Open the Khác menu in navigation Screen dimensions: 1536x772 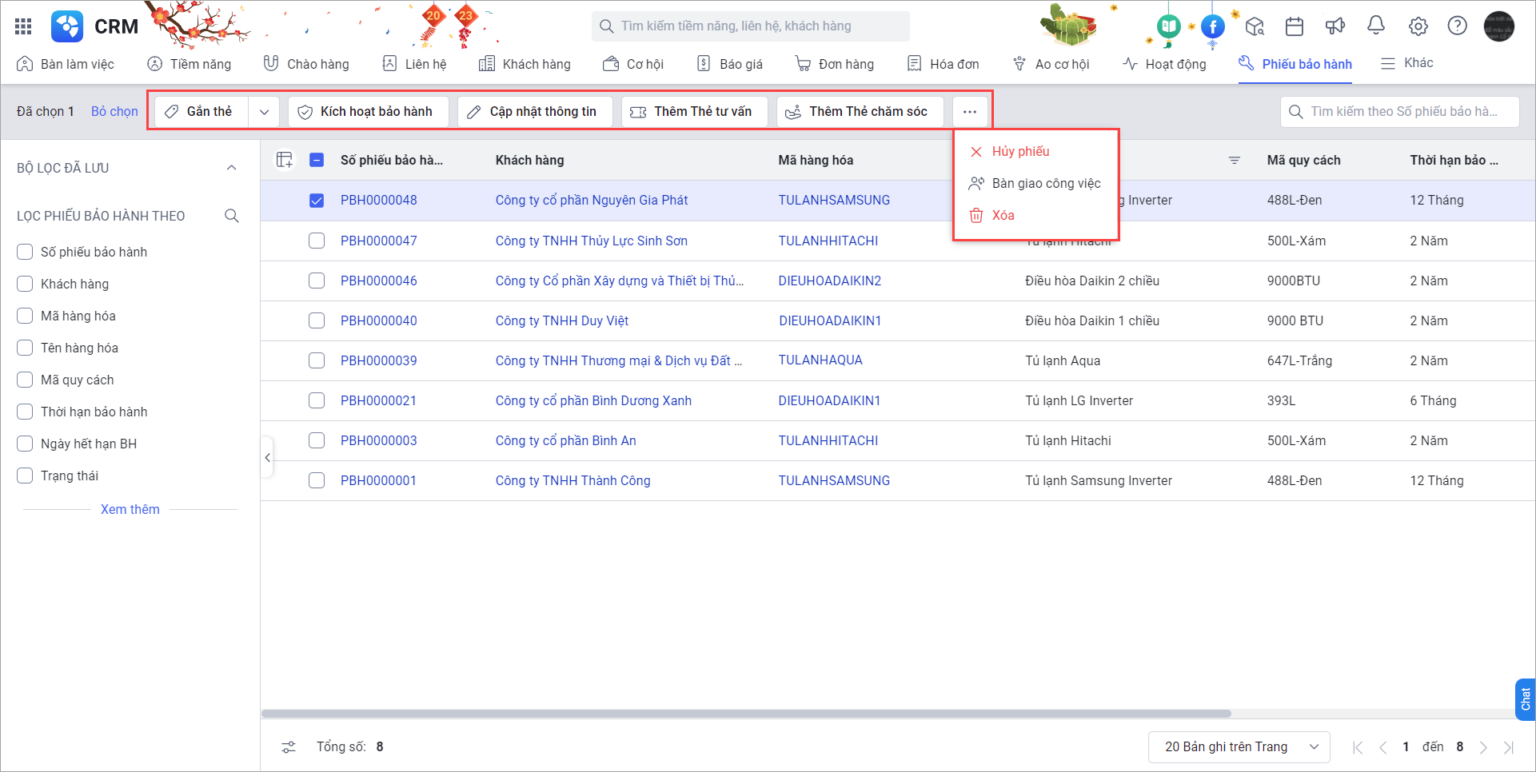click(x=1407, y=63)
